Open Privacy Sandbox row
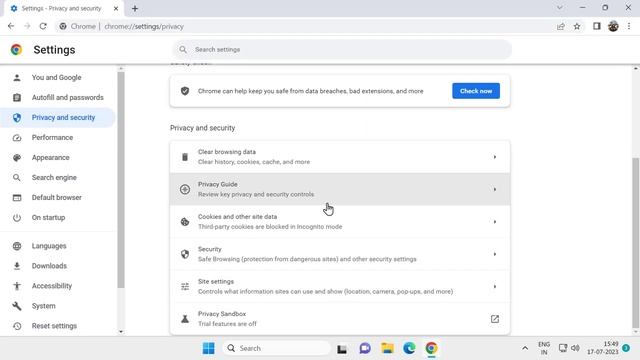The height and width of the screenshot is (360, 640). [340, 318]
